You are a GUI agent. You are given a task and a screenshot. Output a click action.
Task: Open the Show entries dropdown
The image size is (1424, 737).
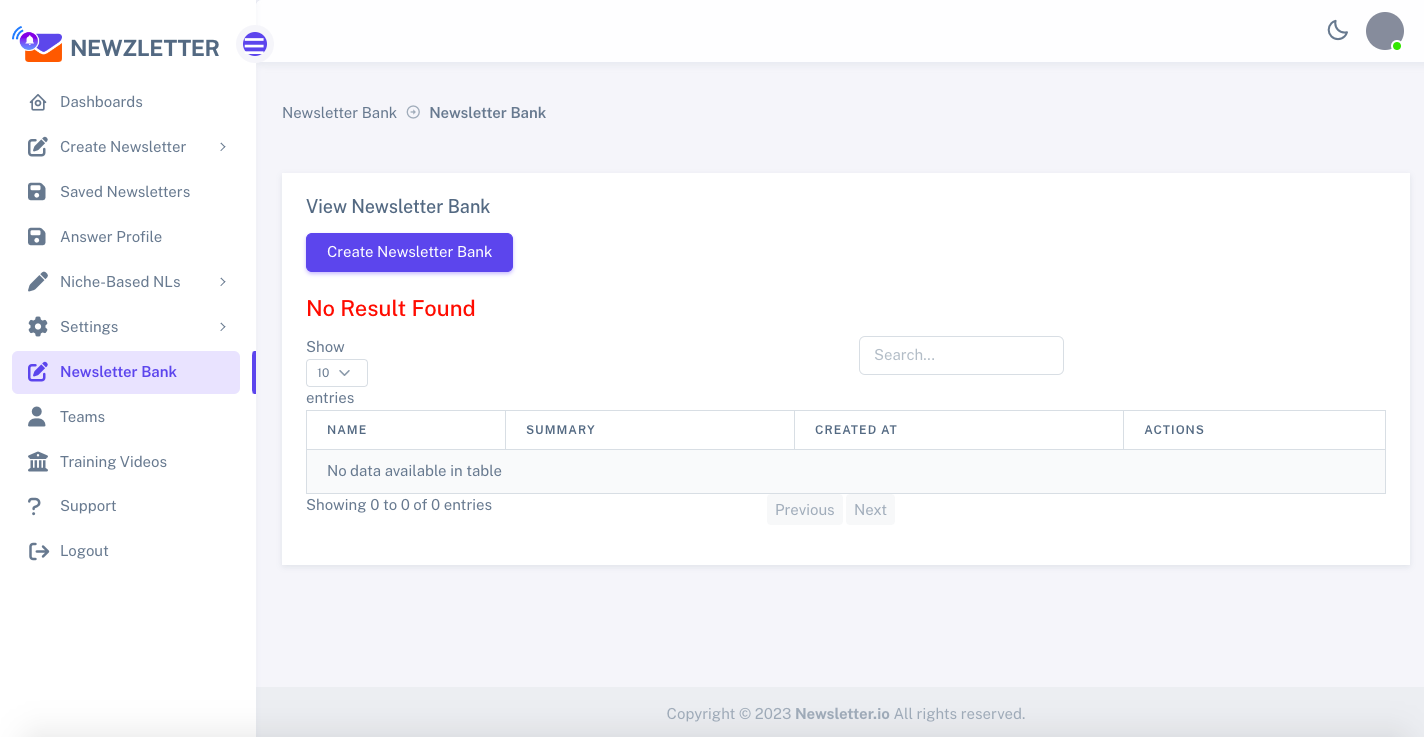point(336,372)
